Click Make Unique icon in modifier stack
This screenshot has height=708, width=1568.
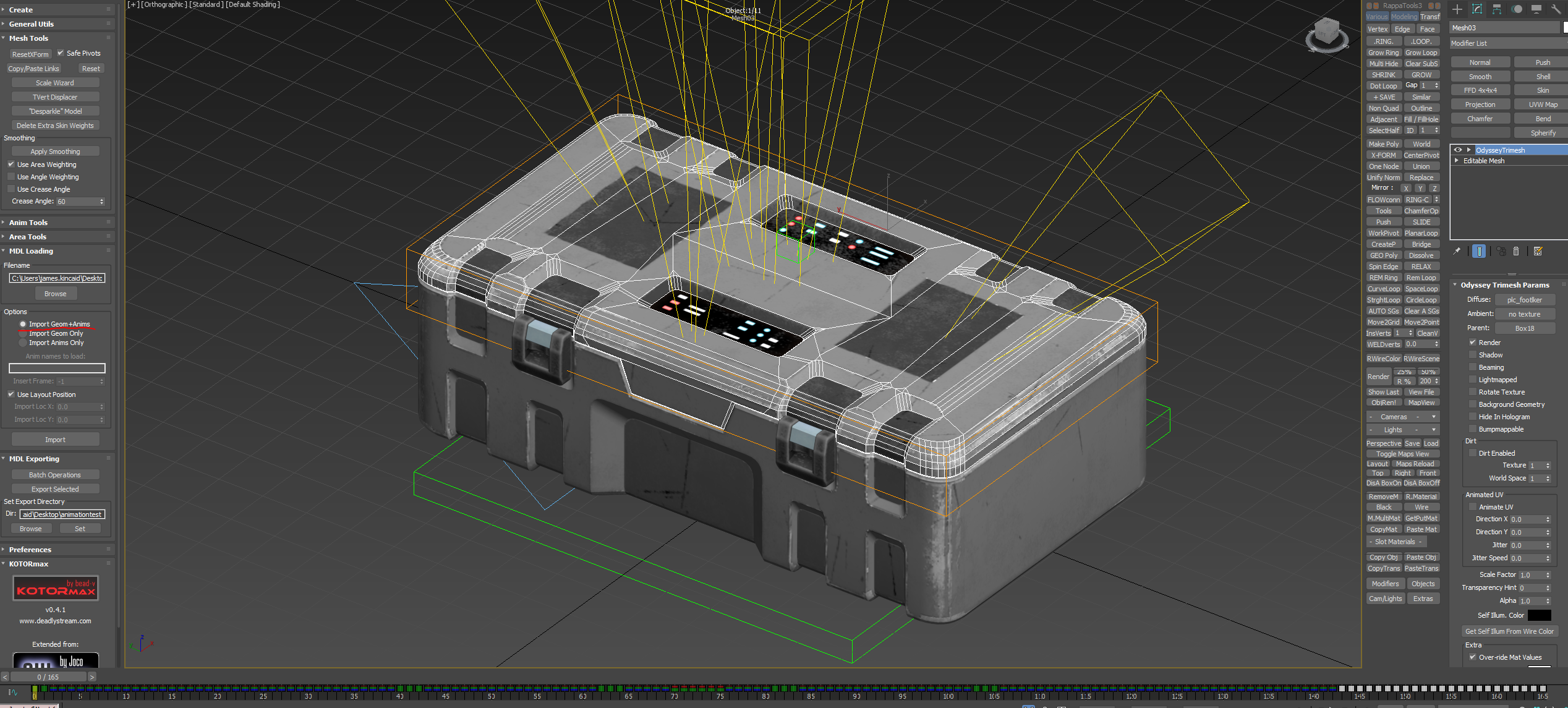pos(1501,251)
